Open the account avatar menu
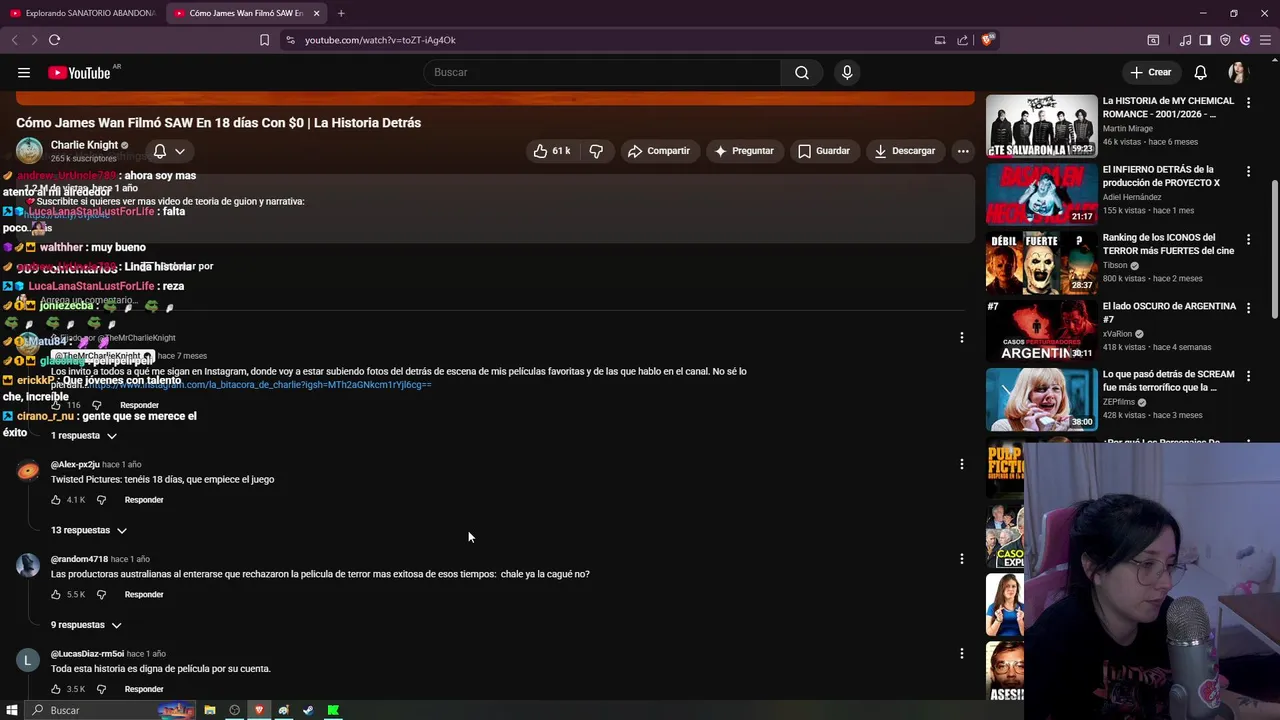The width and height of the screenshot is (1280, 720). coord(1238,72)
